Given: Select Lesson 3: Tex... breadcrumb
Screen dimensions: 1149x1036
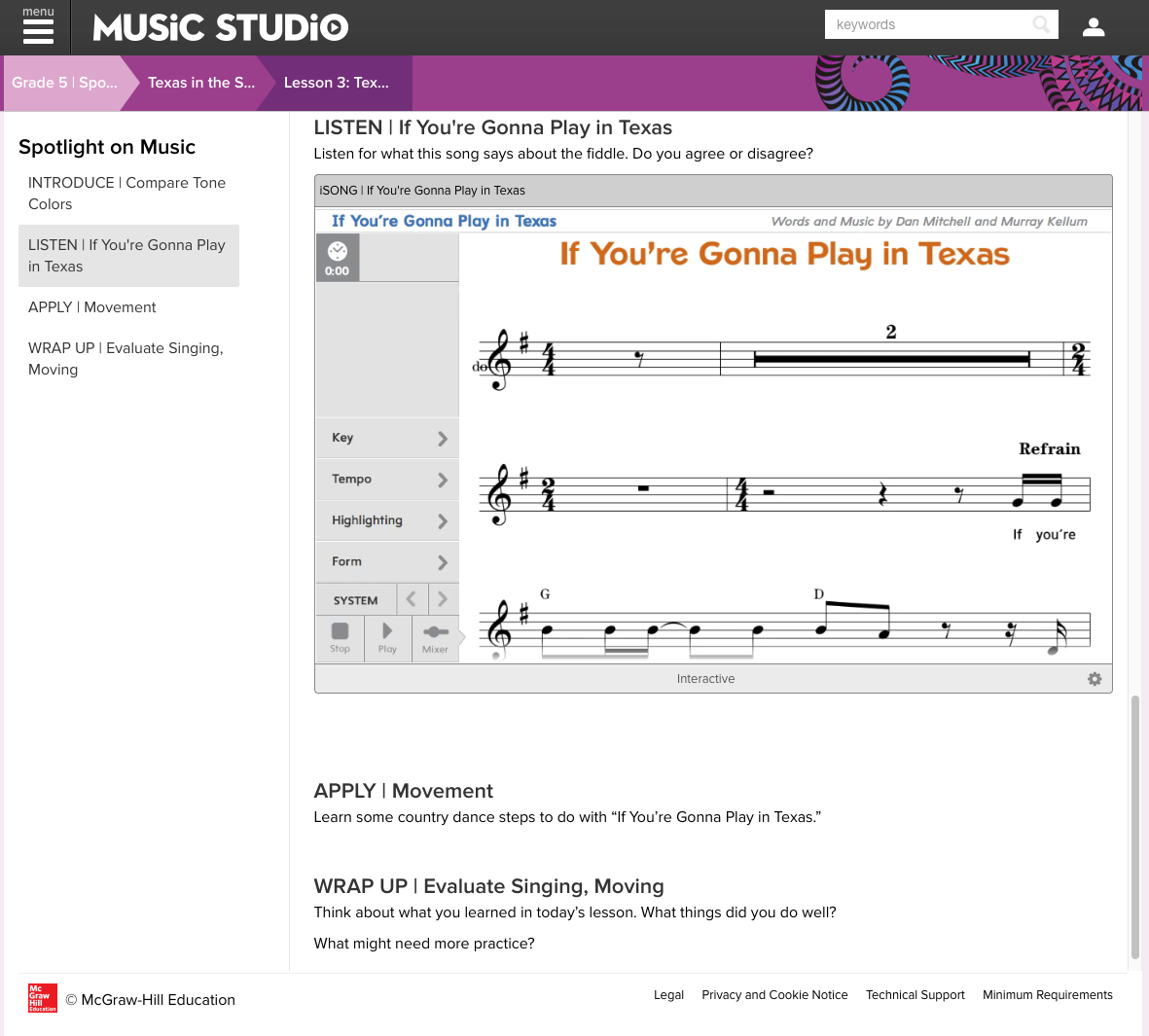Looking at the screenshot, I should coord(337,83).
